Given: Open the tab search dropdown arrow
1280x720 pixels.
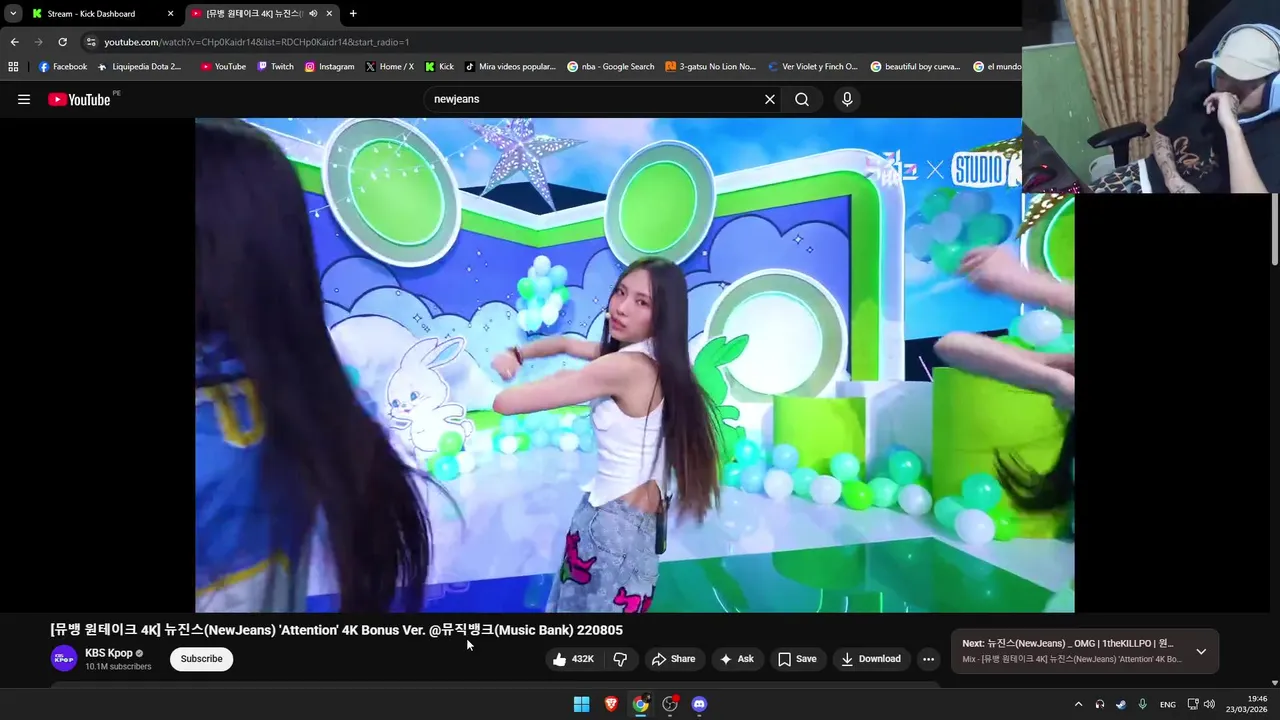Looking at the screenshot, I should click(13, 14).
